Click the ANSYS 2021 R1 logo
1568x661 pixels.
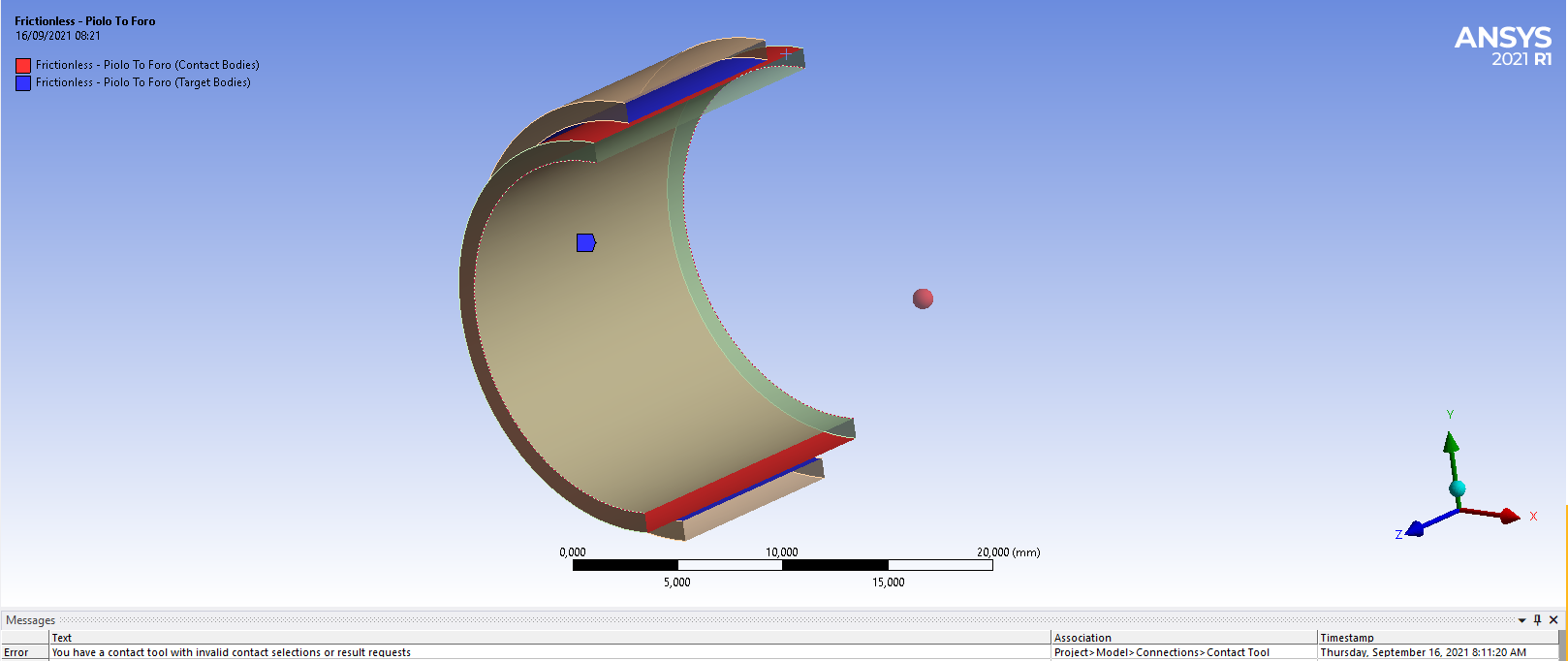(x=1502, y=46)
